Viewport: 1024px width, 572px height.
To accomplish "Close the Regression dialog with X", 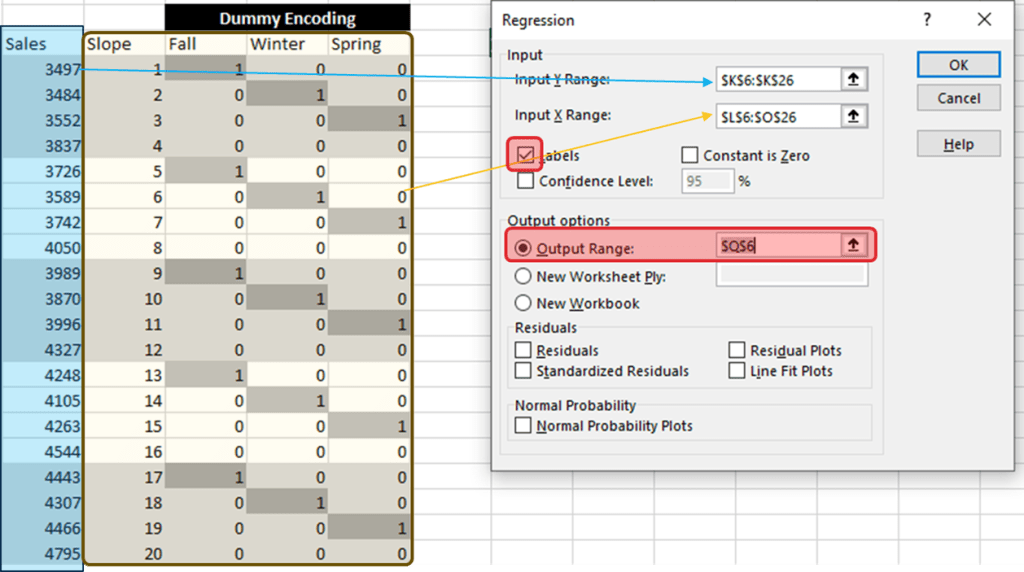I will 985,20.
